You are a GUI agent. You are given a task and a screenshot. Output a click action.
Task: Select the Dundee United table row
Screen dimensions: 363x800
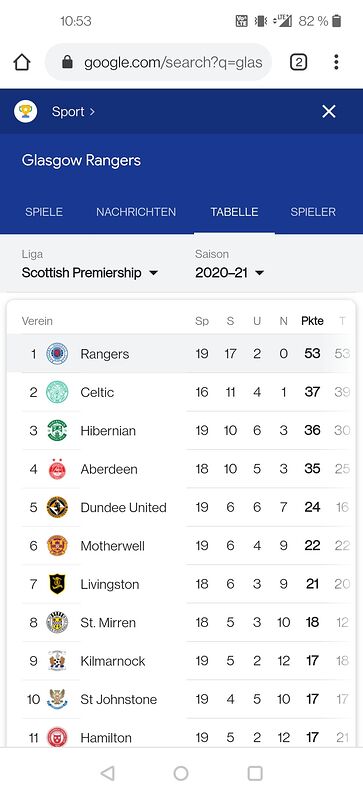181,507
